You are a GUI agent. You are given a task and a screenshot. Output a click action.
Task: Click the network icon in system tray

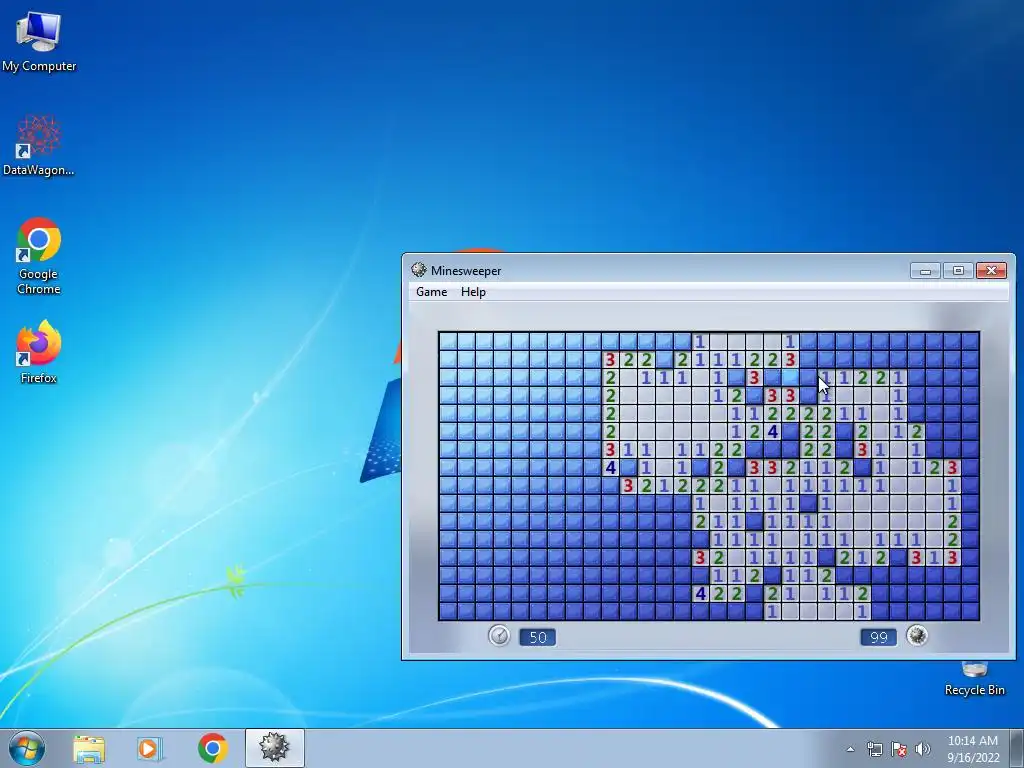(x=874, y=749)
